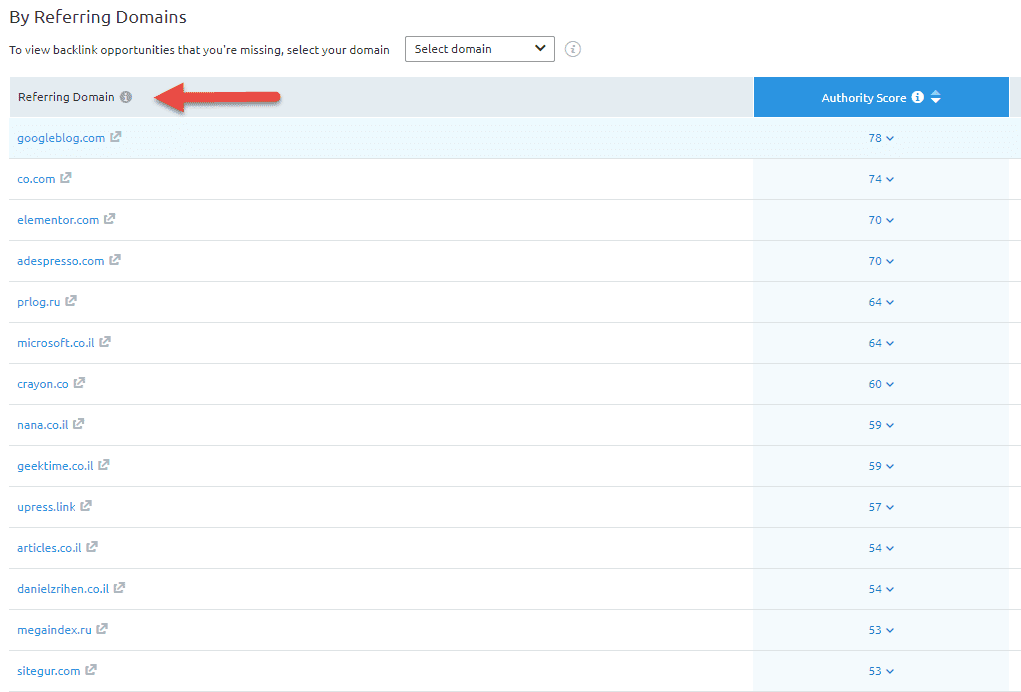Viewport: 1021px width, 692px height.
Task: Expand authority score 53 for sitegur.com
Action: (x=881, y=671)
